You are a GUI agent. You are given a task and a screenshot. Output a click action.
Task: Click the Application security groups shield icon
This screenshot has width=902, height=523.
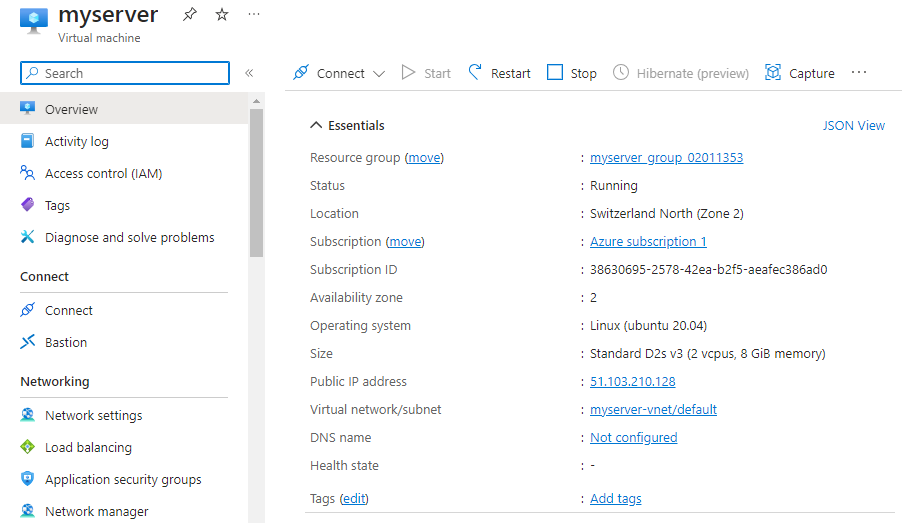pyautogui.click(x=28, y=479)
